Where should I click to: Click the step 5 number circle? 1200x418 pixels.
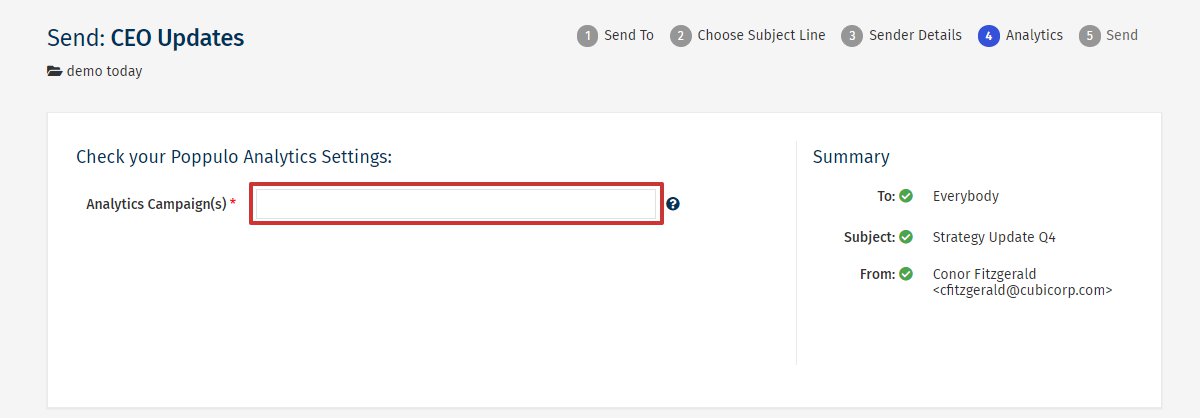[x=1089, y=36]
